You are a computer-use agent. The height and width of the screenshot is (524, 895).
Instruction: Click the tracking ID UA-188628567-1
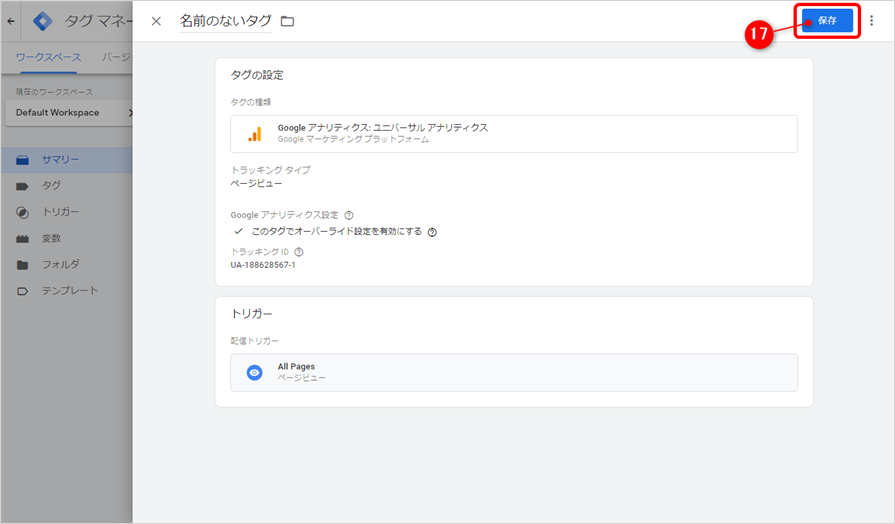[263, 265]
